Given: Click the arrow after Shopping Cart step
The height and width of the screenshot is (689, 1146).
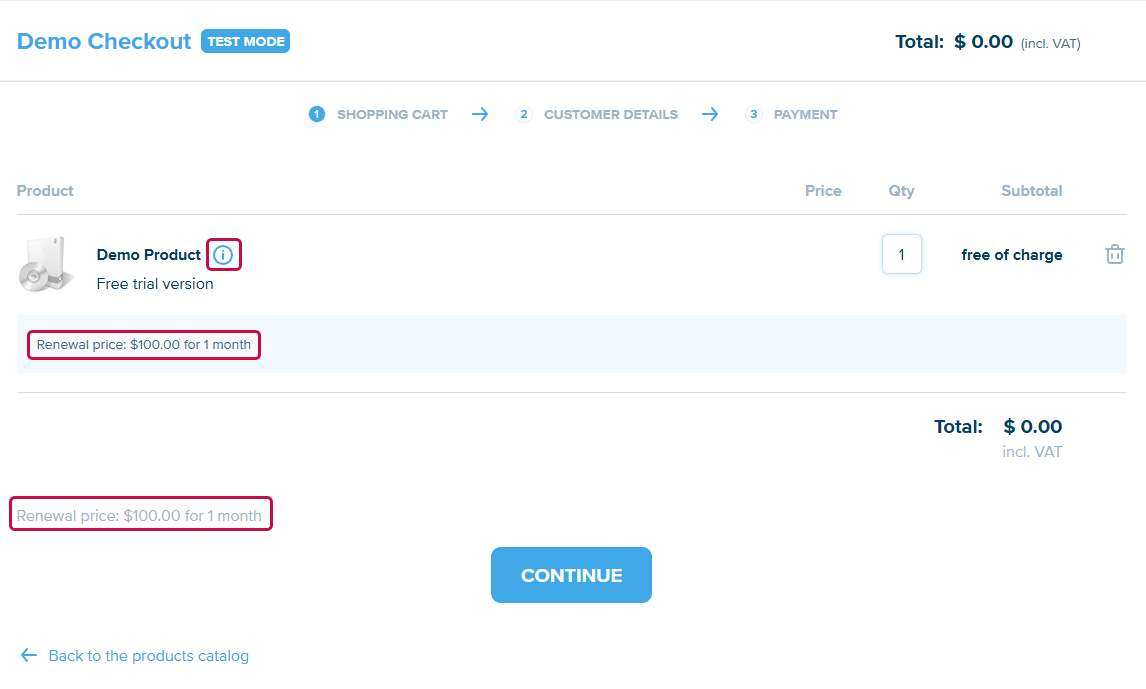Looking at the screenshot, I should click(x=480, y=114).
